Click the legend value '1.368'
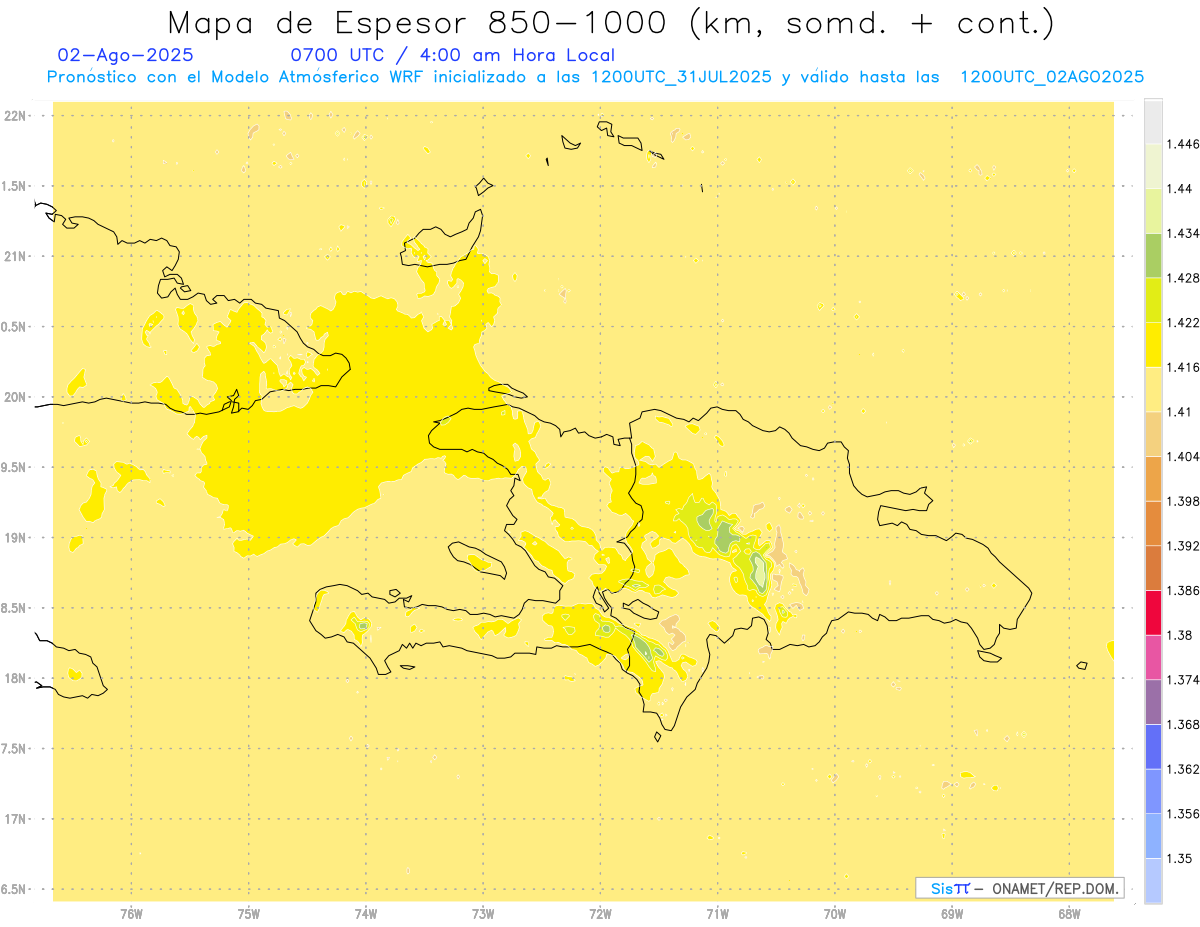This screenshot has width=1200, height=927. click(1184, 725)
